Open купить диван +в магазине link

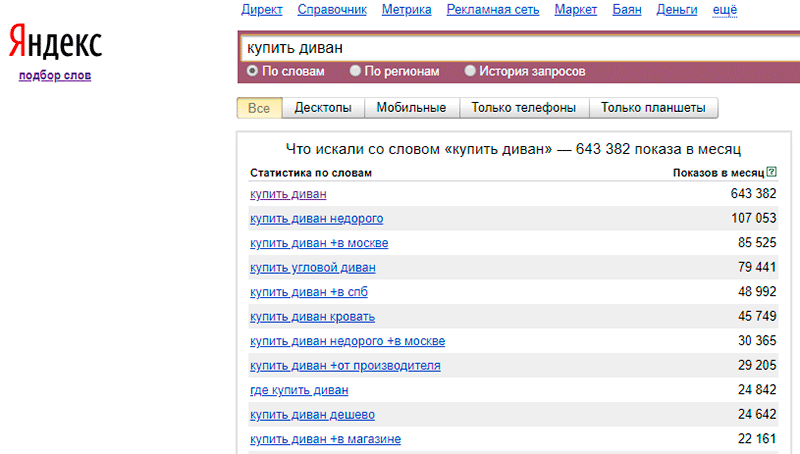point(326,439)
